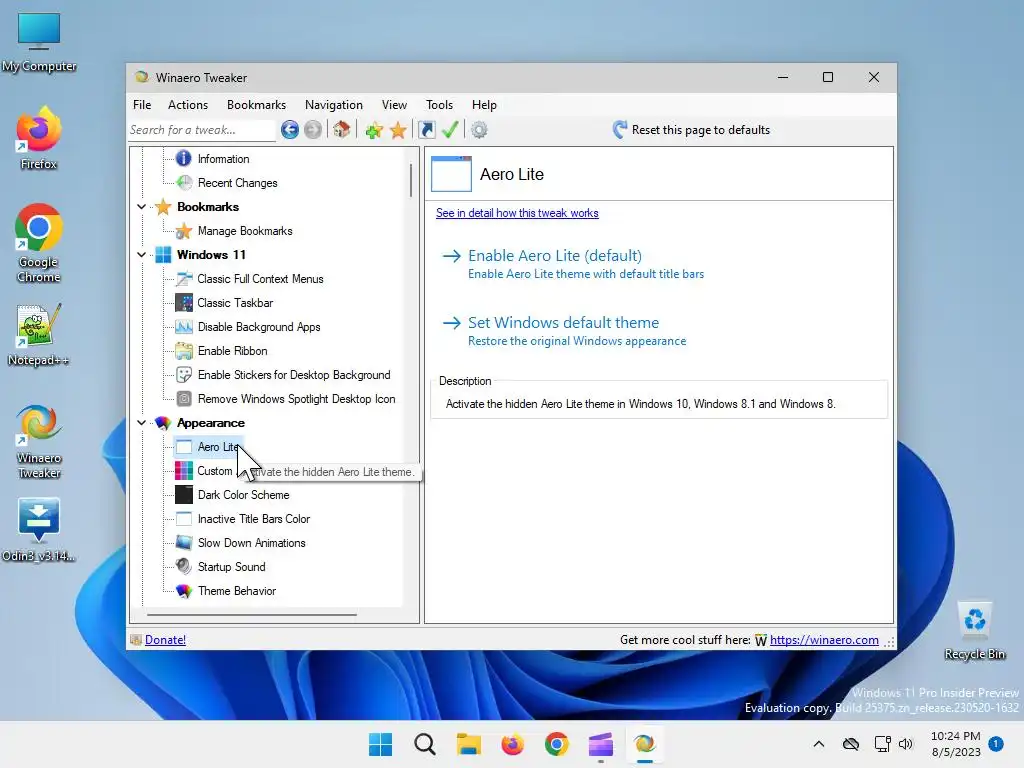
Task: Open settings with the gear toolbar icon
Action: tap(479, 130)
